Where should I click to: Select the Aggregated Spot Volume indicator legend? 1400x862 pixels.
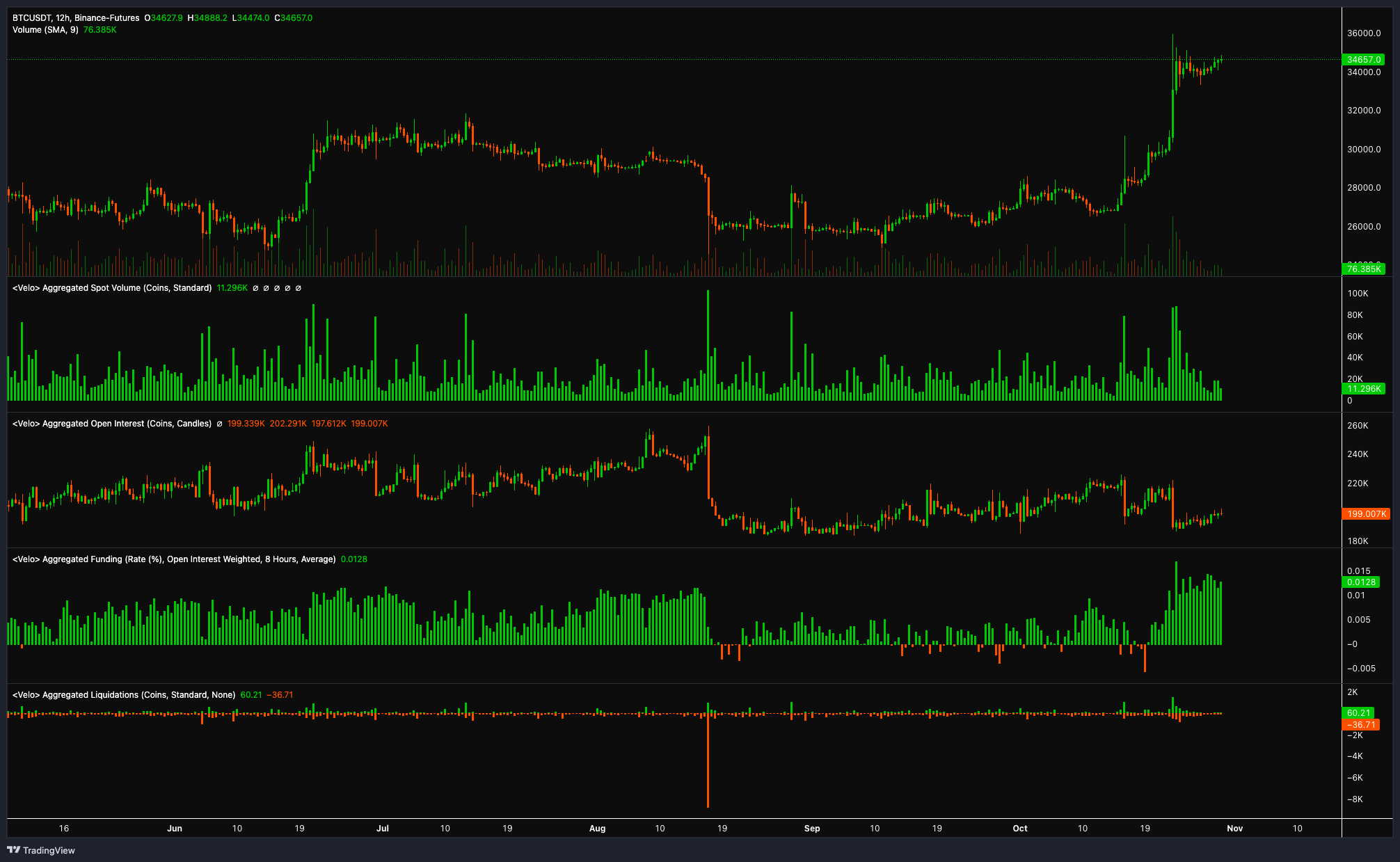coord(112,287)
